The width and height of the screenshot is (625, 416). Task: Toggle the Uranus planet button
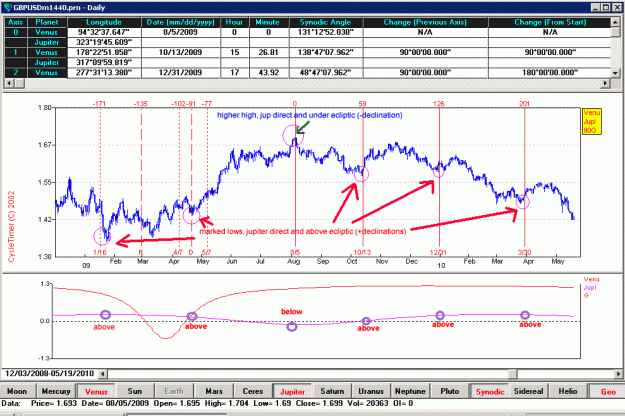point(371,391)
